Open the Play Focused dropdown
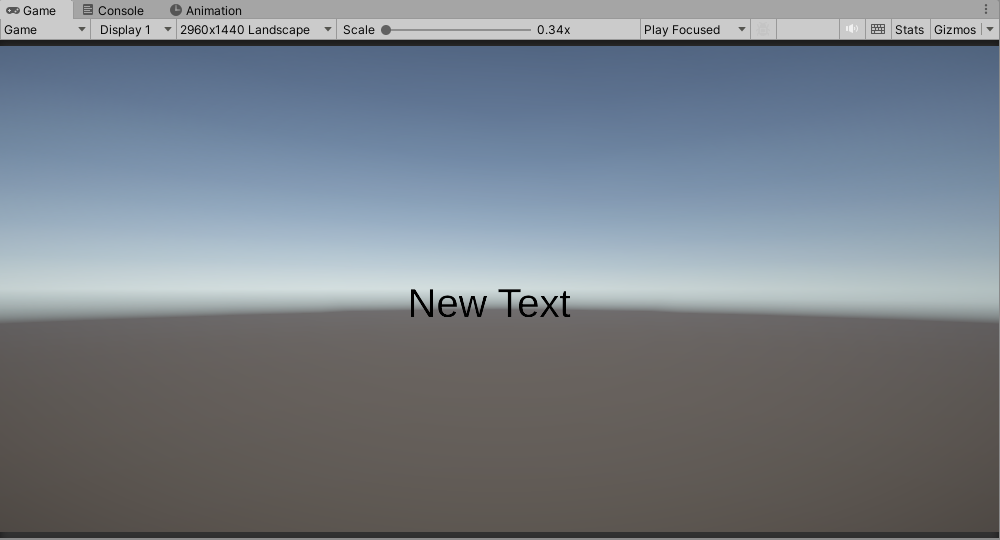This screenshot has height=540, width=1000. (695, 29)
